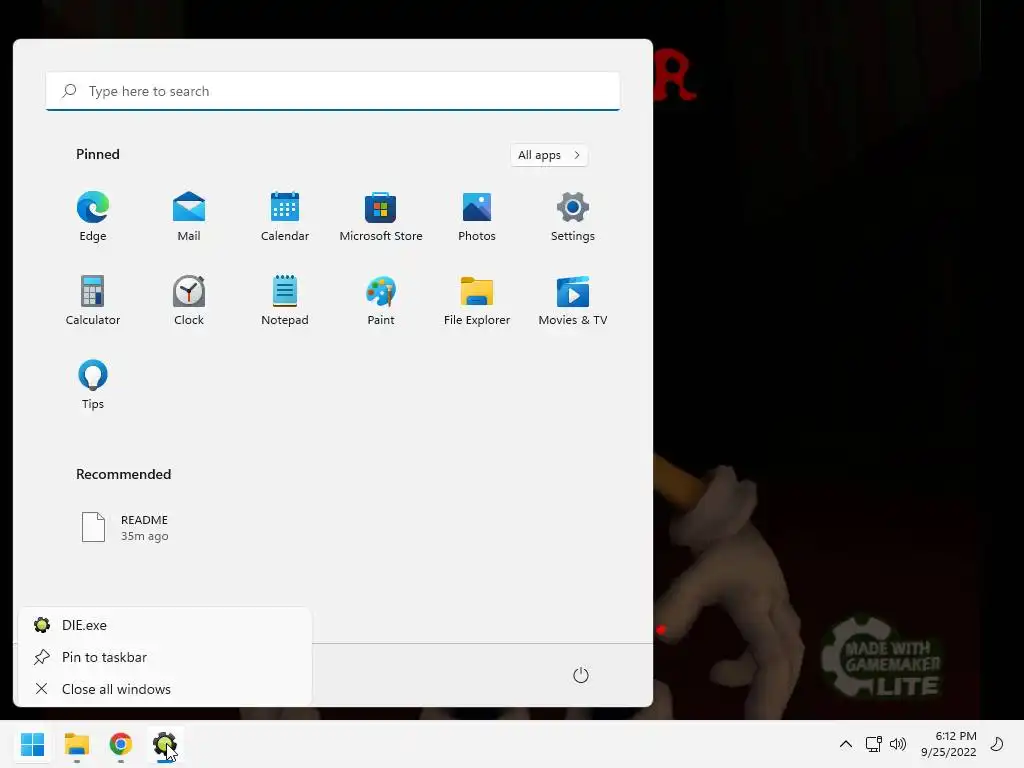This screenshot has height=768, width=1024.
Task: Open the Paint app
Action: [381, 300]
